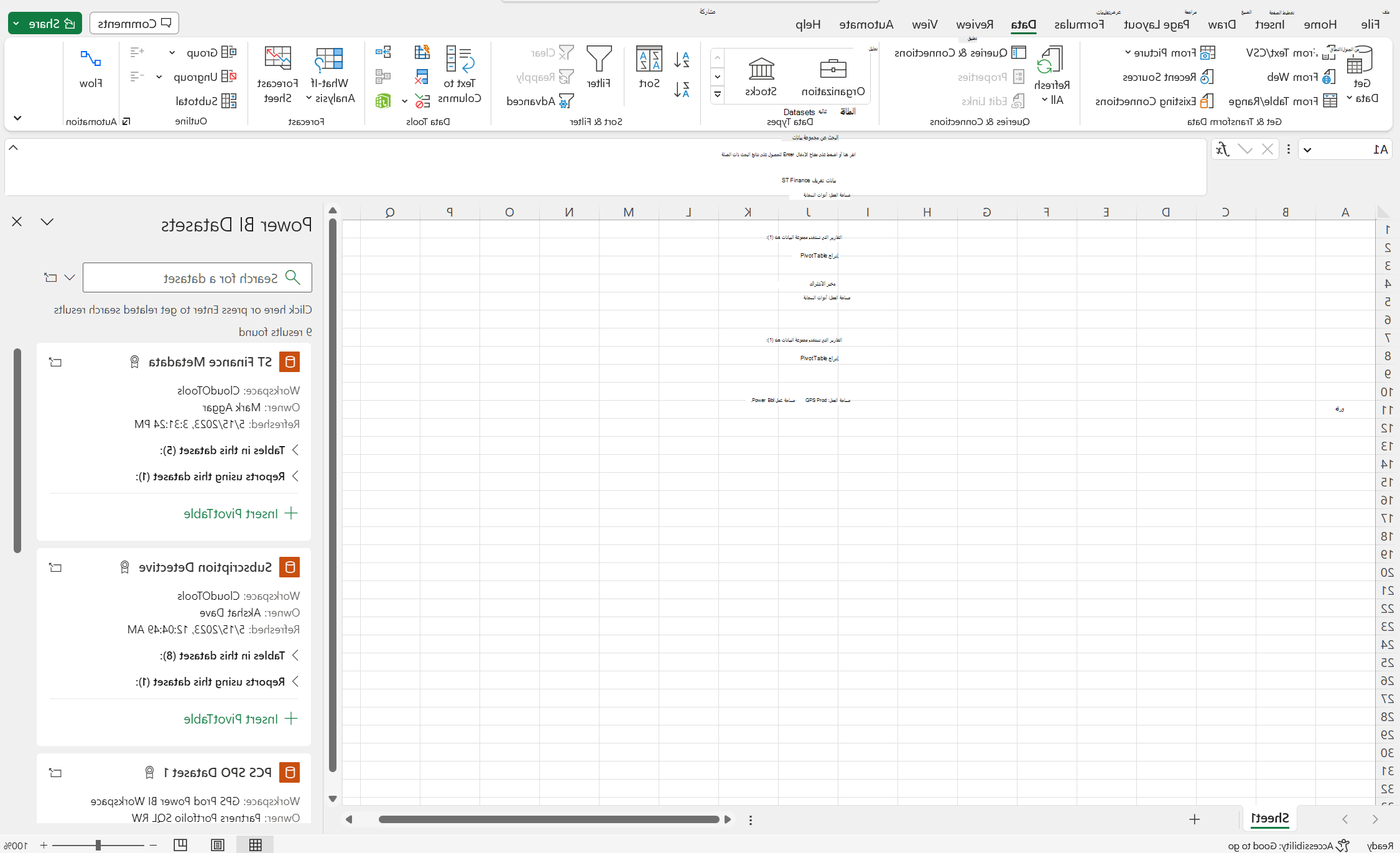Click the Comments button

click(x=134, y=24)
